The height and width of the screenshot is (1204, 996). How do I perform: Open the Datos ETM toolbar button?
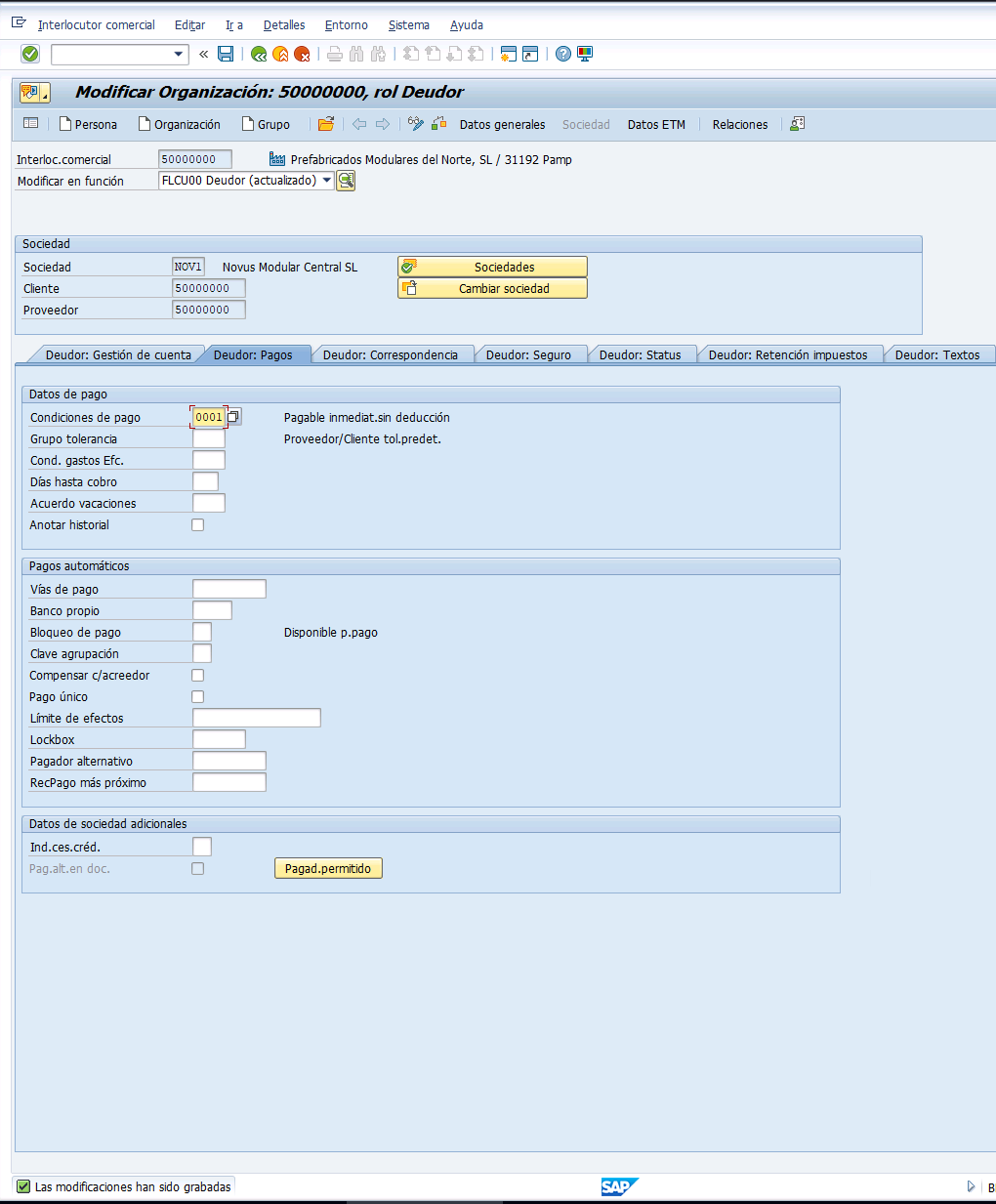656,125
